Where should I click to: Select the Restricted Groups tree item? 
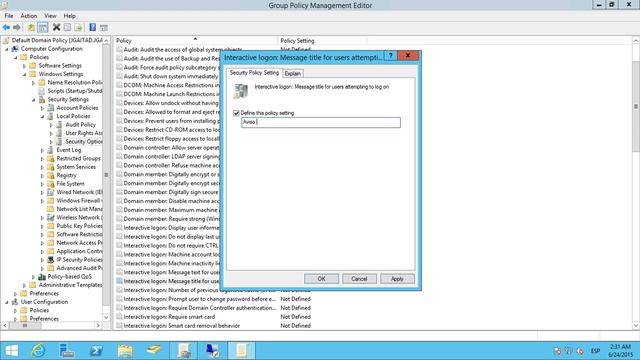[78, 158]
